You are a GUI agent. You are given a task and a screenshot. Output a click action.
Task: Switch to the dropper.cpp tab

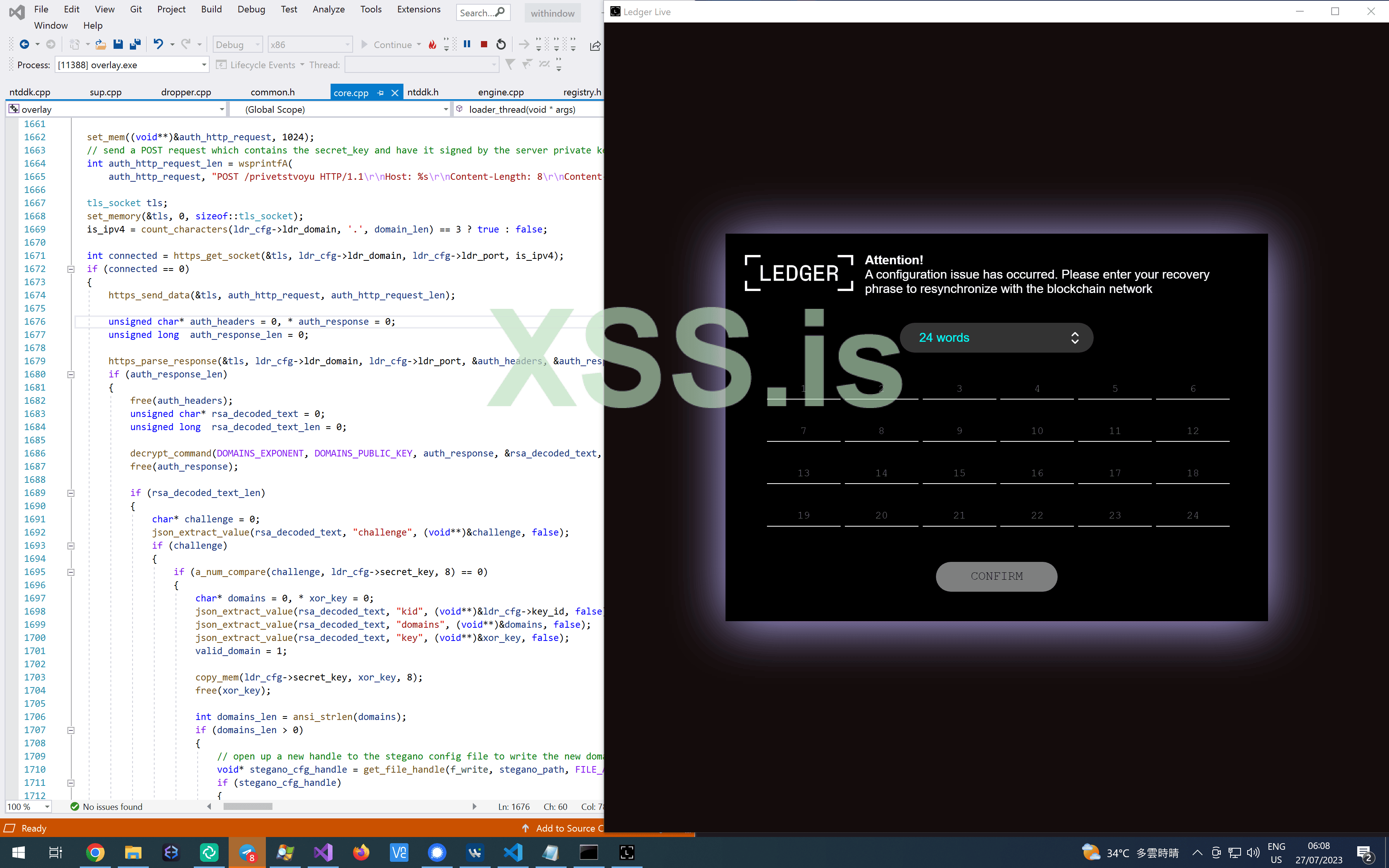click(x=186, y=92)
